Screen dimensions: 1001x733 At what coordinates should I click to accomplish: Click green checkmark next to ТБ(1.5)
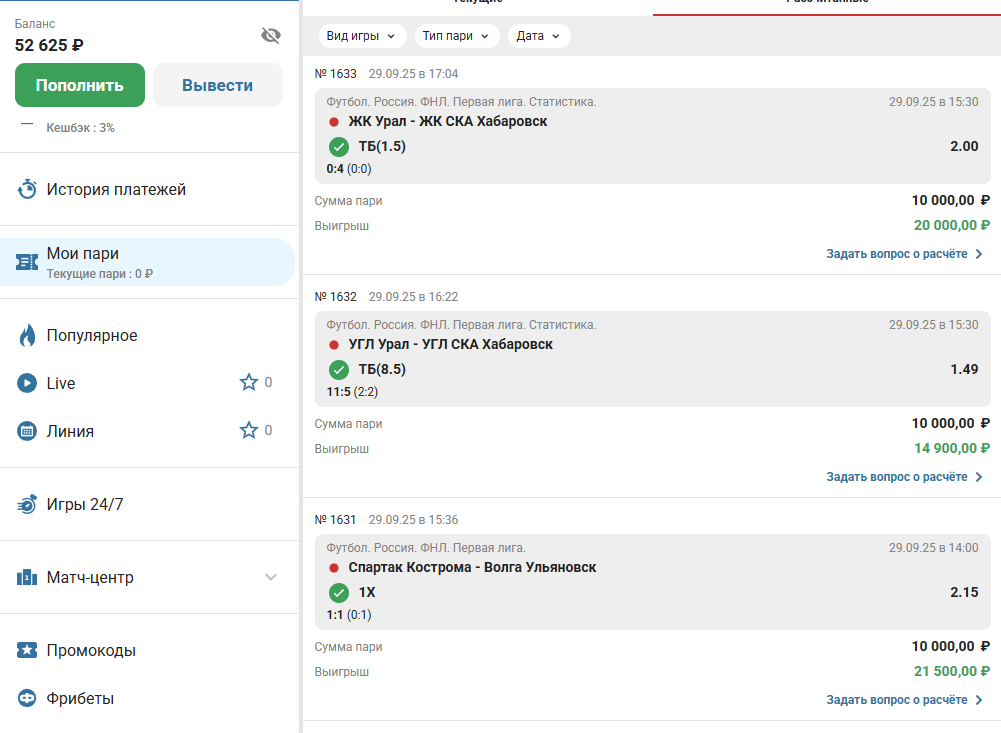point(338,147)
